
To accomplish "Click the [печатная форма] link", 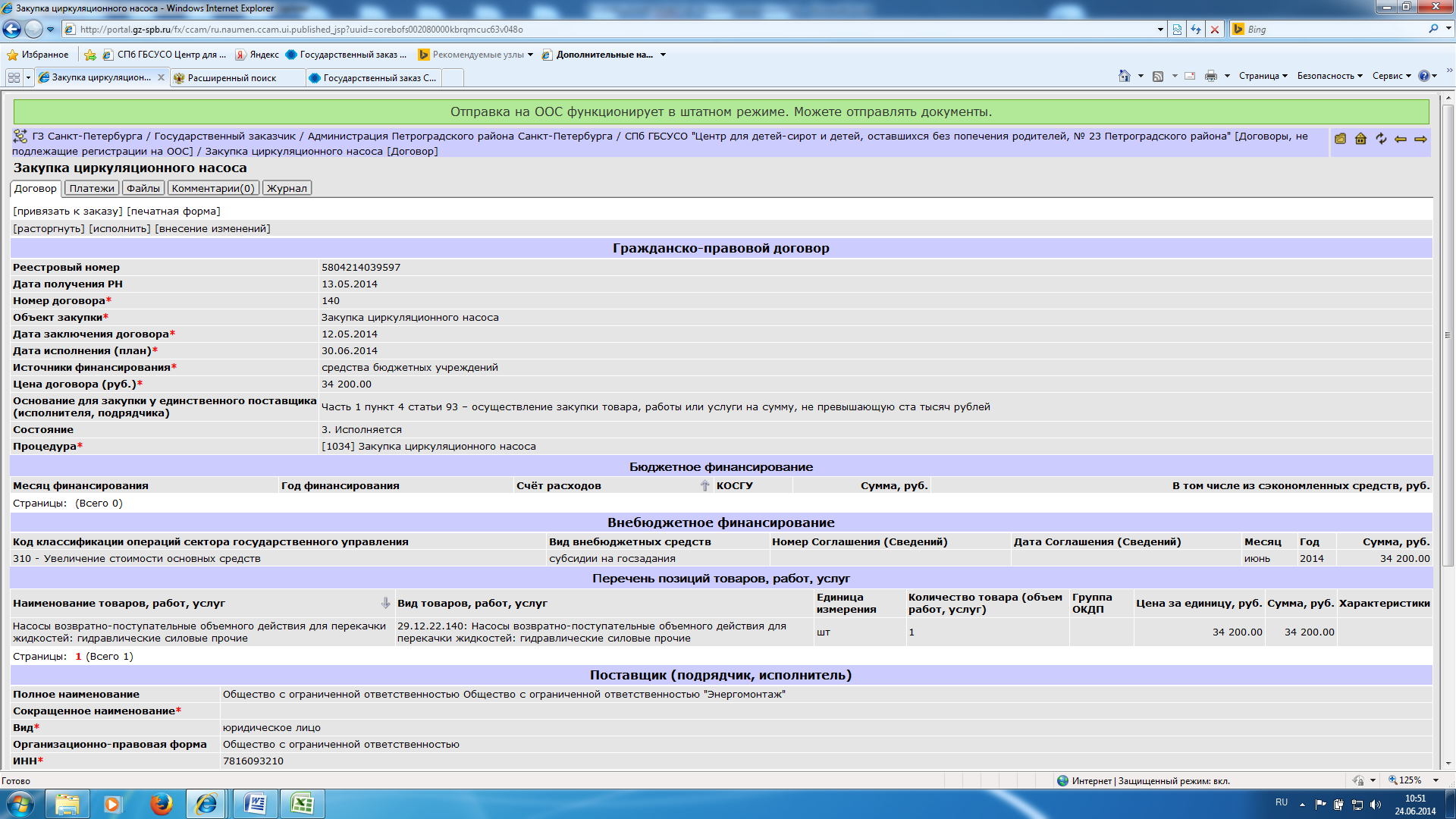I will click(x=174, y=212).
